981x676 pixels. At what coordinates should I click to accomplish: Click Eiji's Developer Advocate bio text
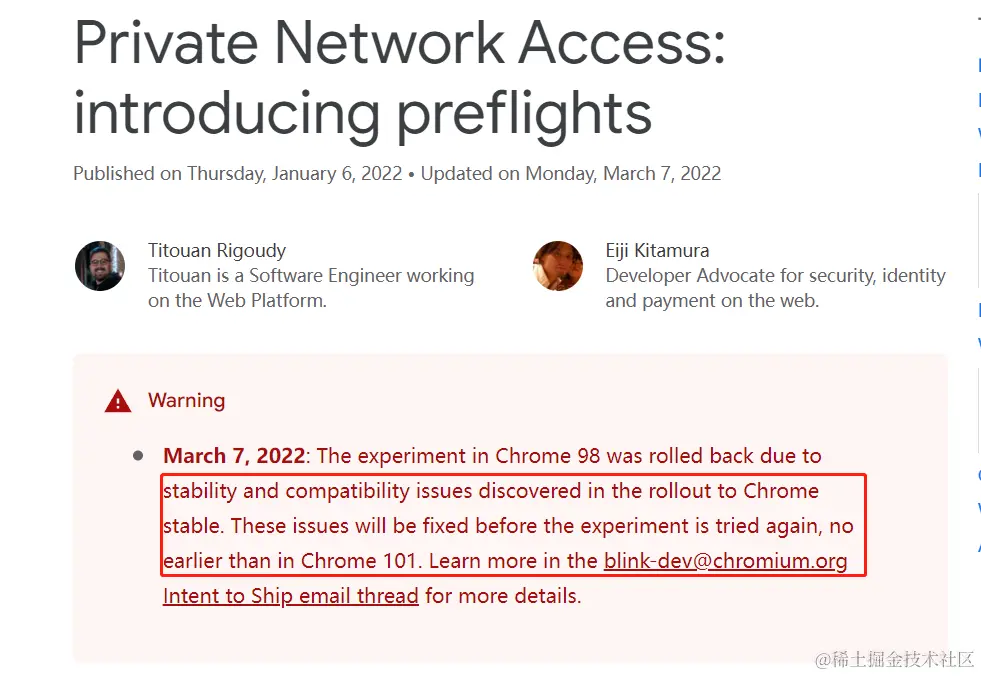click(775, 288)
